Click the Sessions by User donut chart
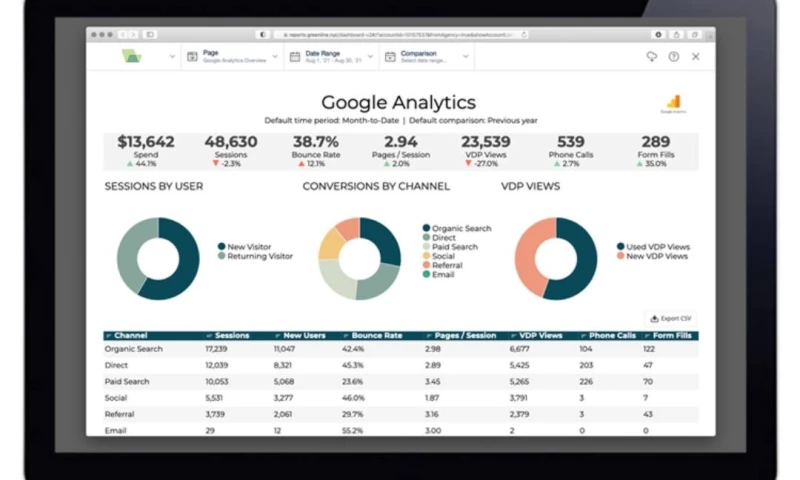Image resolution: width=800 pixels, height=480 pixels. tap(158, 259)
